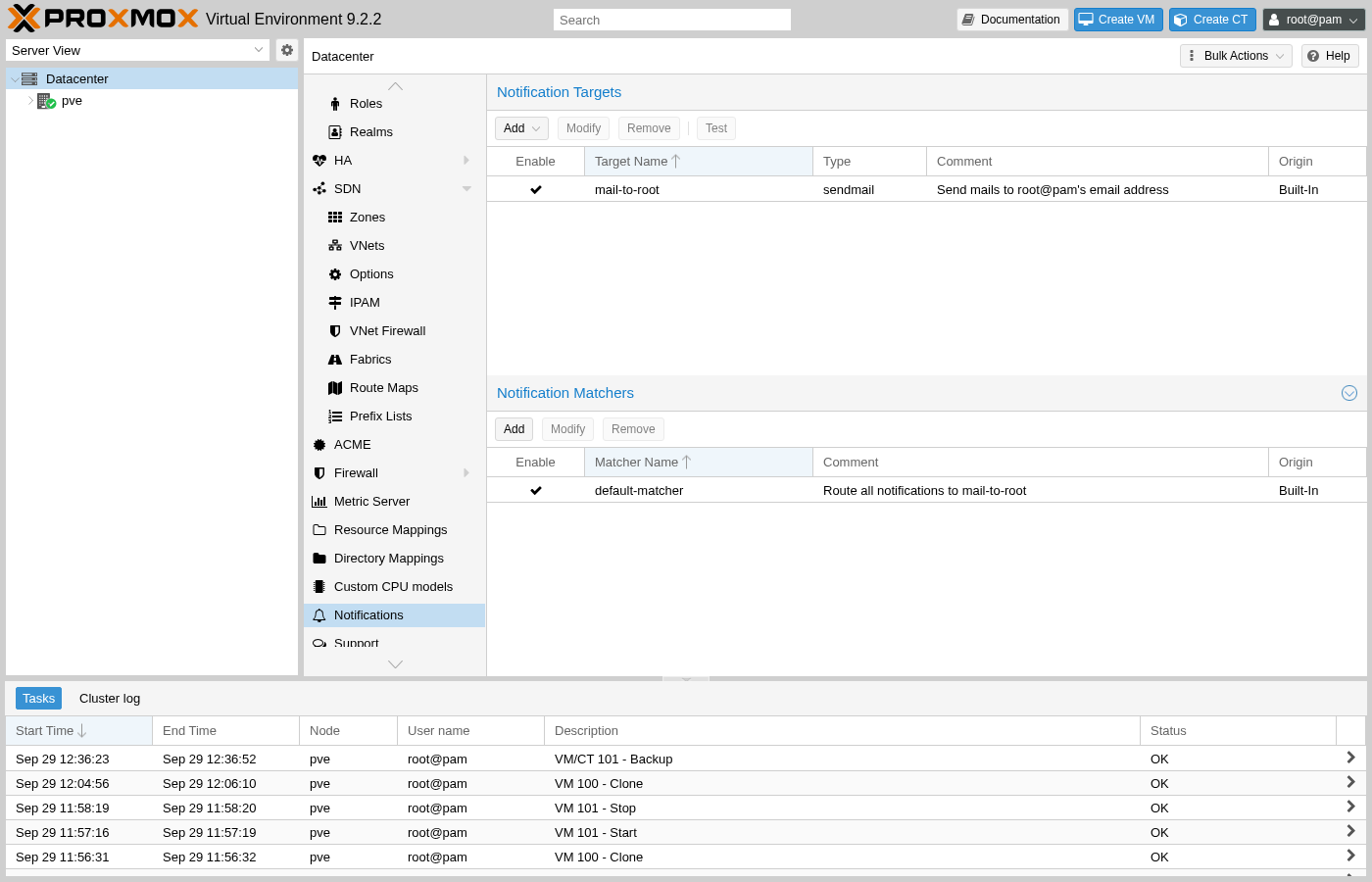Focus the Search input field

672,20
